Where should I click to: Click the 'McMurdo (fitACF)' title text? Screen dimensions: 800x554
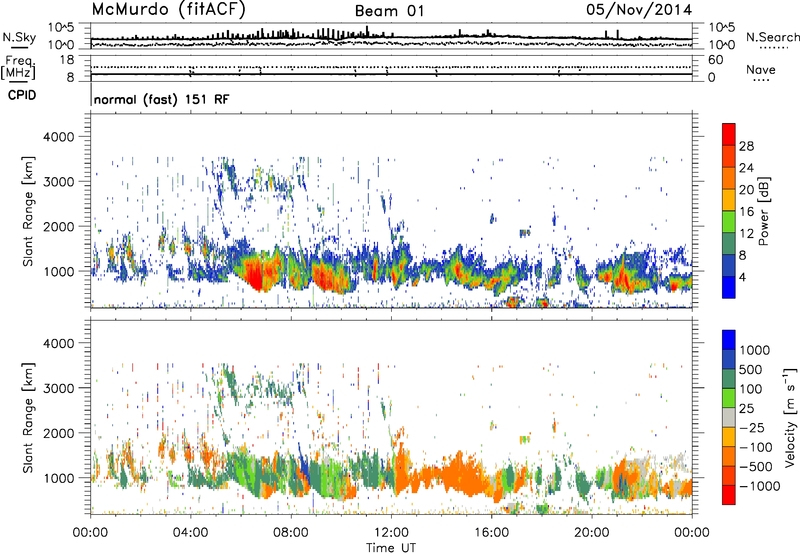(169, 10)
